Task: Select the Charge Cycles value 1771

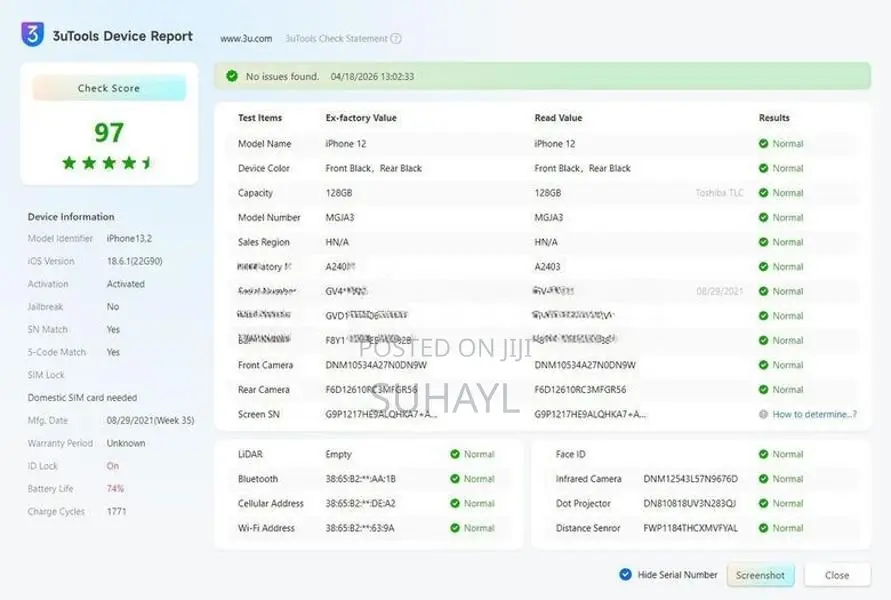Action: [x=116, y=511]
